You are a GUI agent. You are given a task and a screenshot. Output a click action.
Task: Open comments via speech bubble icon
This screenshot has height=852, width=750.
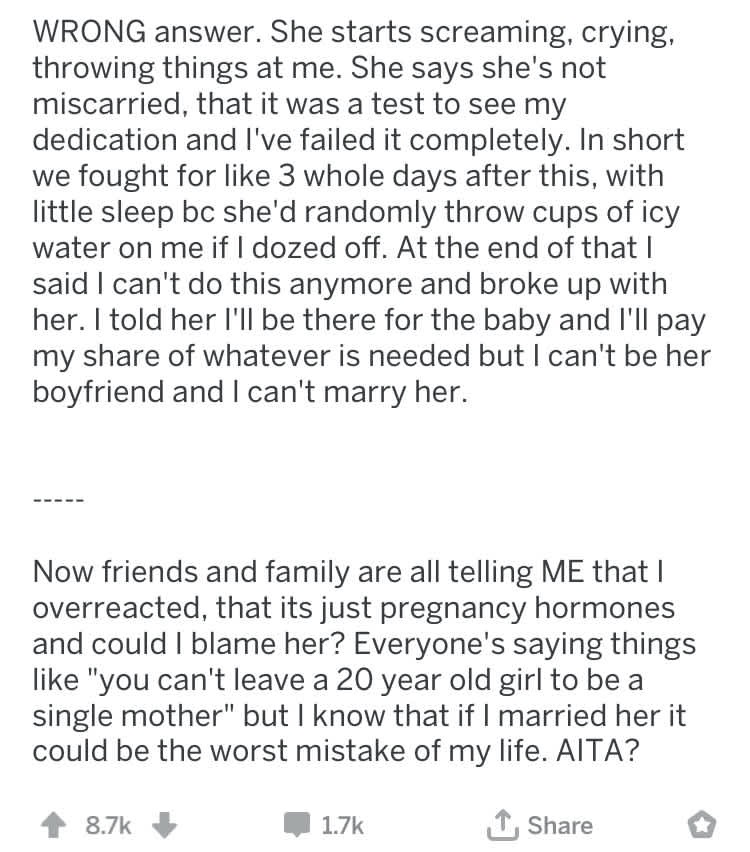click(x=296, y=825)
